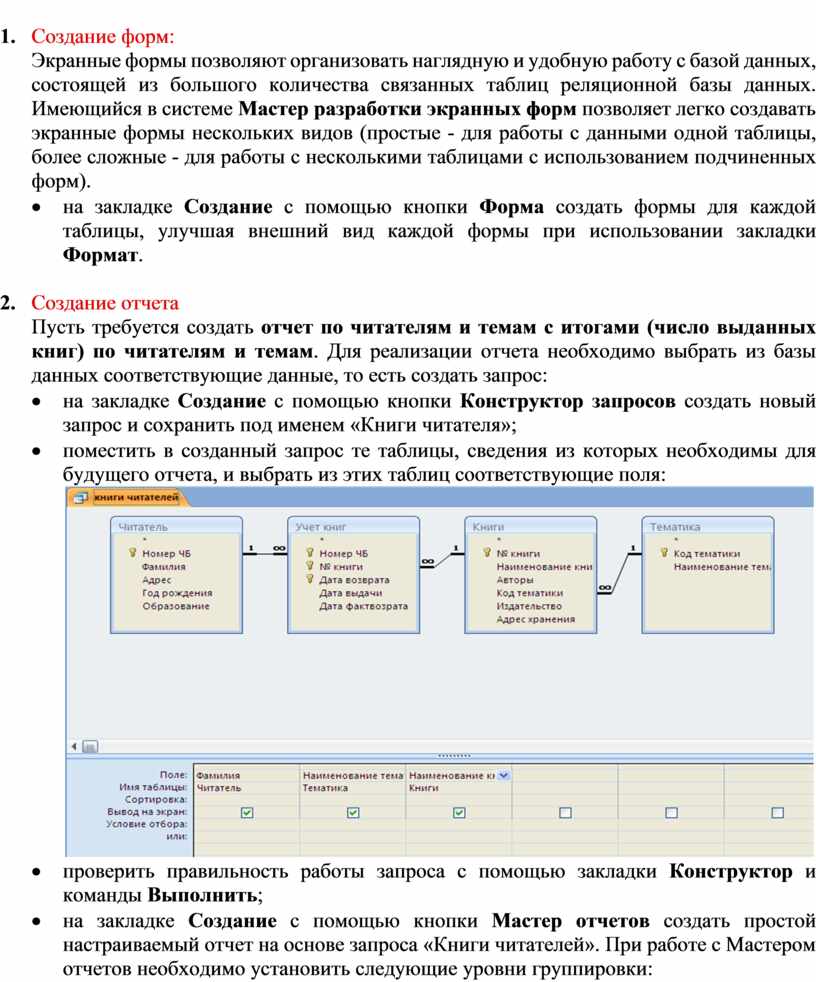Image resolution: width=816 pixels, height=982 pixels.
Task: Select Дата фактвозрата field in Учет книг
Action: tap(363, 606)
